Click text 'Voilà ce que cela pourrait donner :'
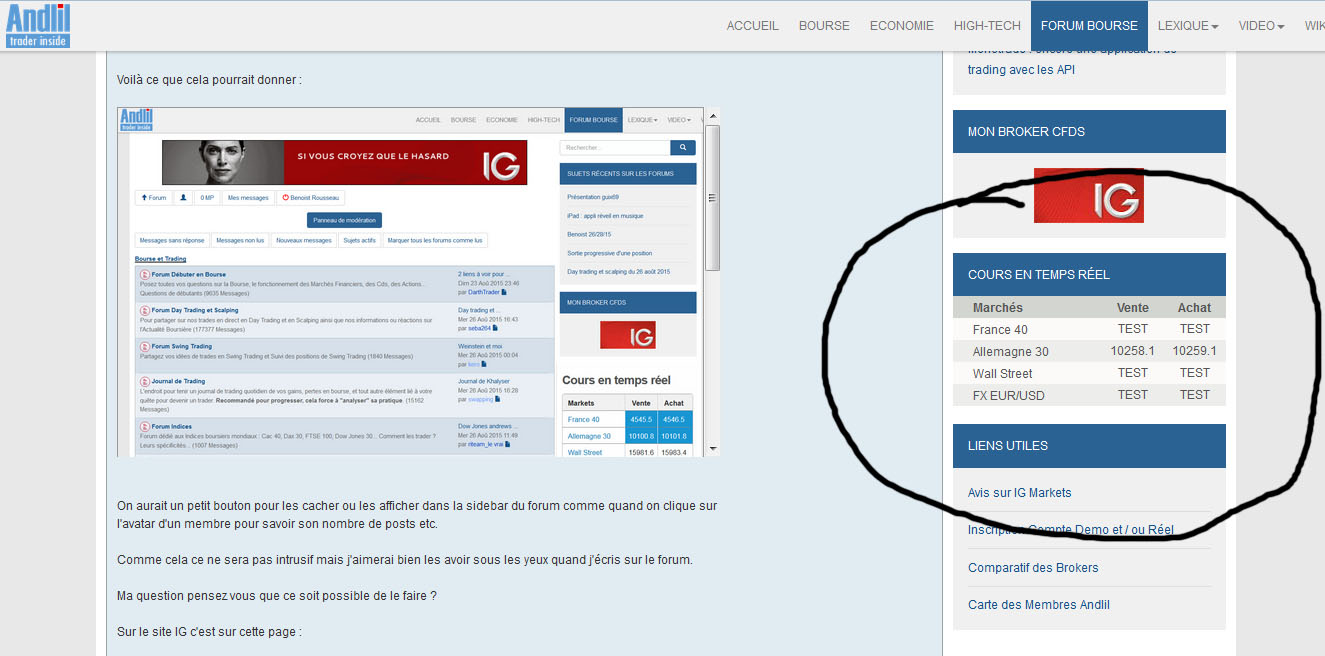 pyautogui.click(x=209, y=79)
